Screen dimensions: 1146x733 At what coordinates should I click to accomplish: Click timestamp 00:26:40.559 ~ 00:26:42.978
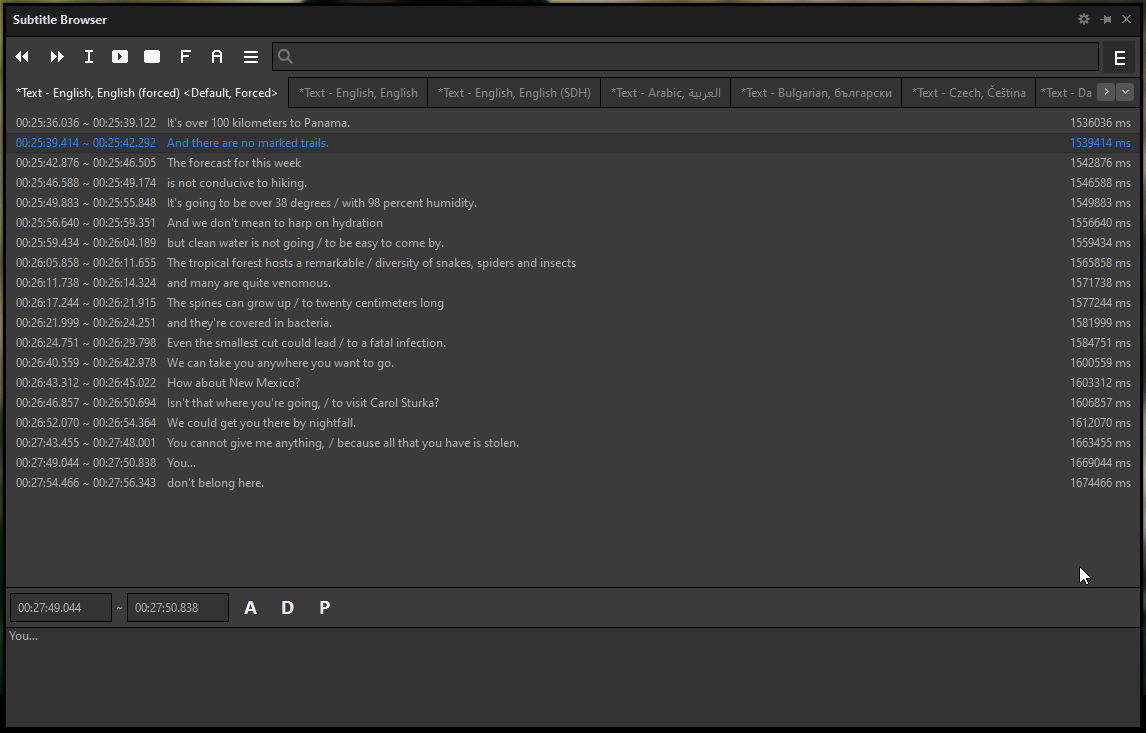(x=86, y=363)
